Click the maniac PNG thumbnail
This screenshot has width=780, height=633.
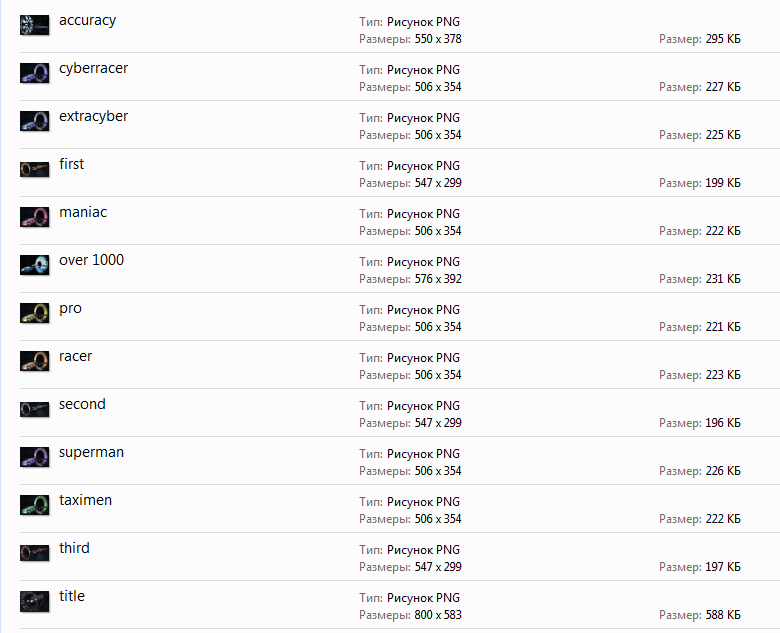point(35,217)
